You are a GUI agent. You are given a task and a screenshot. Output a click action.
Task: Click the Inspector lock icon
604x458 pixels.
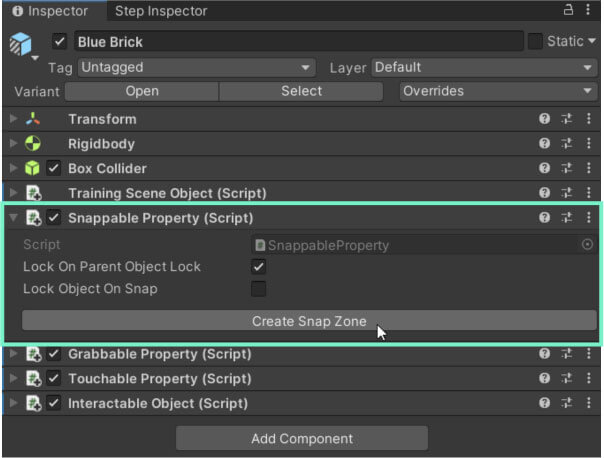tap(569, 11)
